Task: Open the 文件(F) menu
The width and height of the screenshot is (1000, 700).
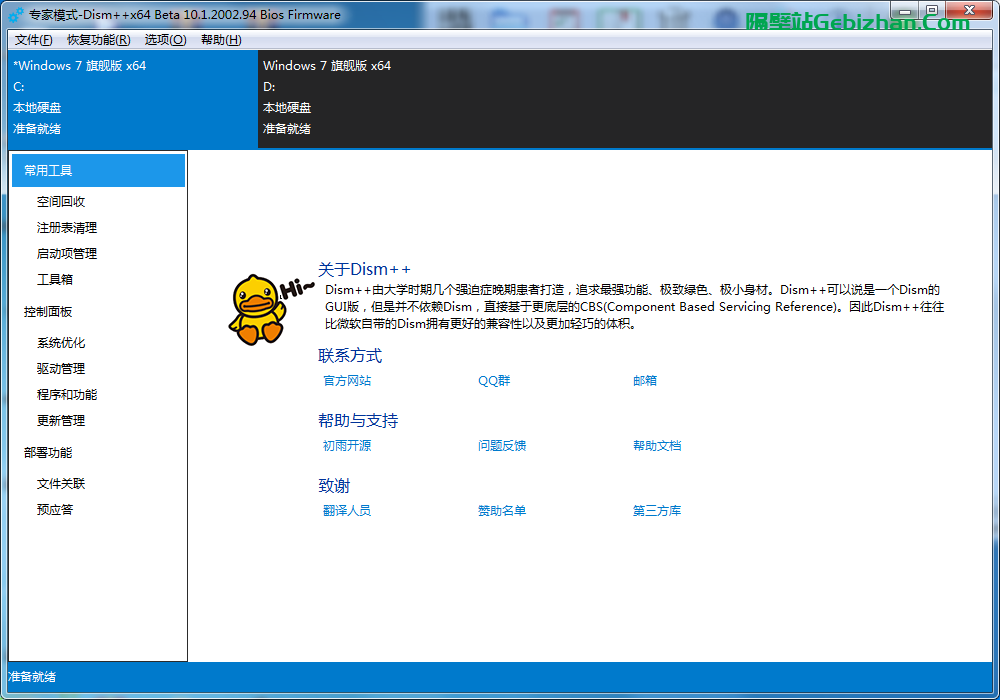Action: click(x=34, y=40)
